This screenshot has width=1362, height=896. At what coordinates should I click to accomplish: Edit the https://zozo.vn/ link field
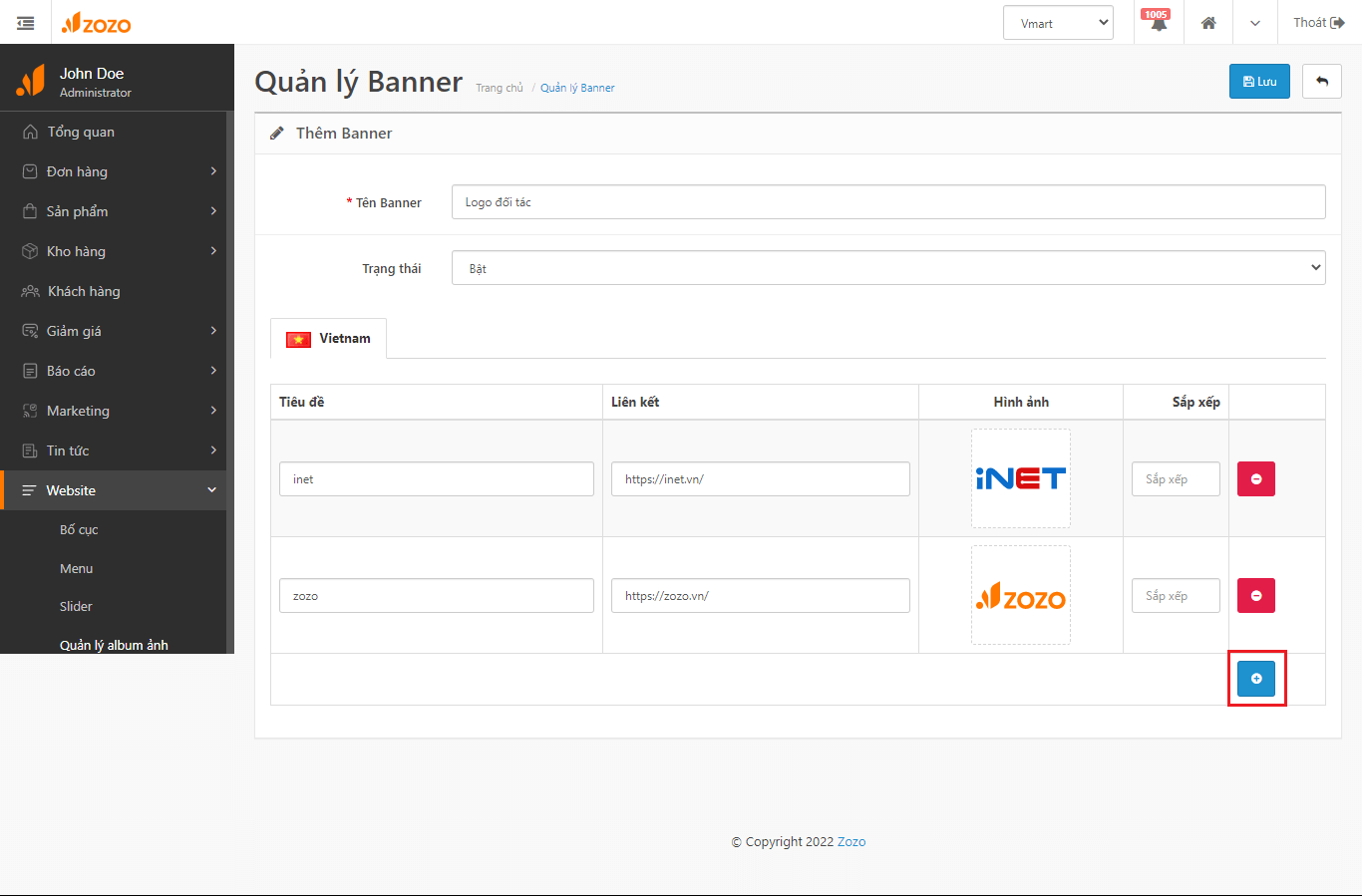[x=761, y=596]
